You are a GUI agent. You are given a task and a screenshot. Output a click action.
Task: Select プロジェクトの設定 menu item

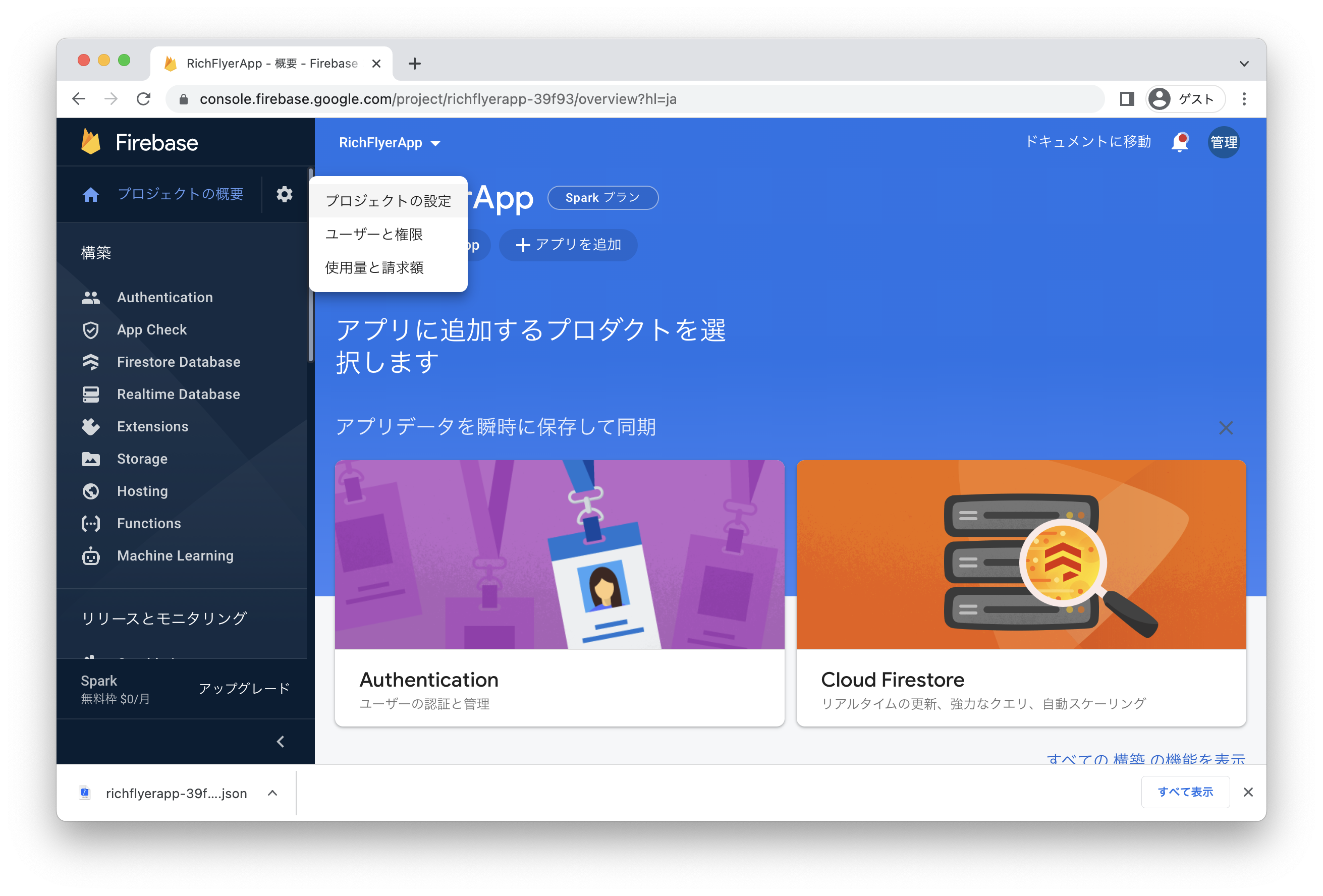388,201
